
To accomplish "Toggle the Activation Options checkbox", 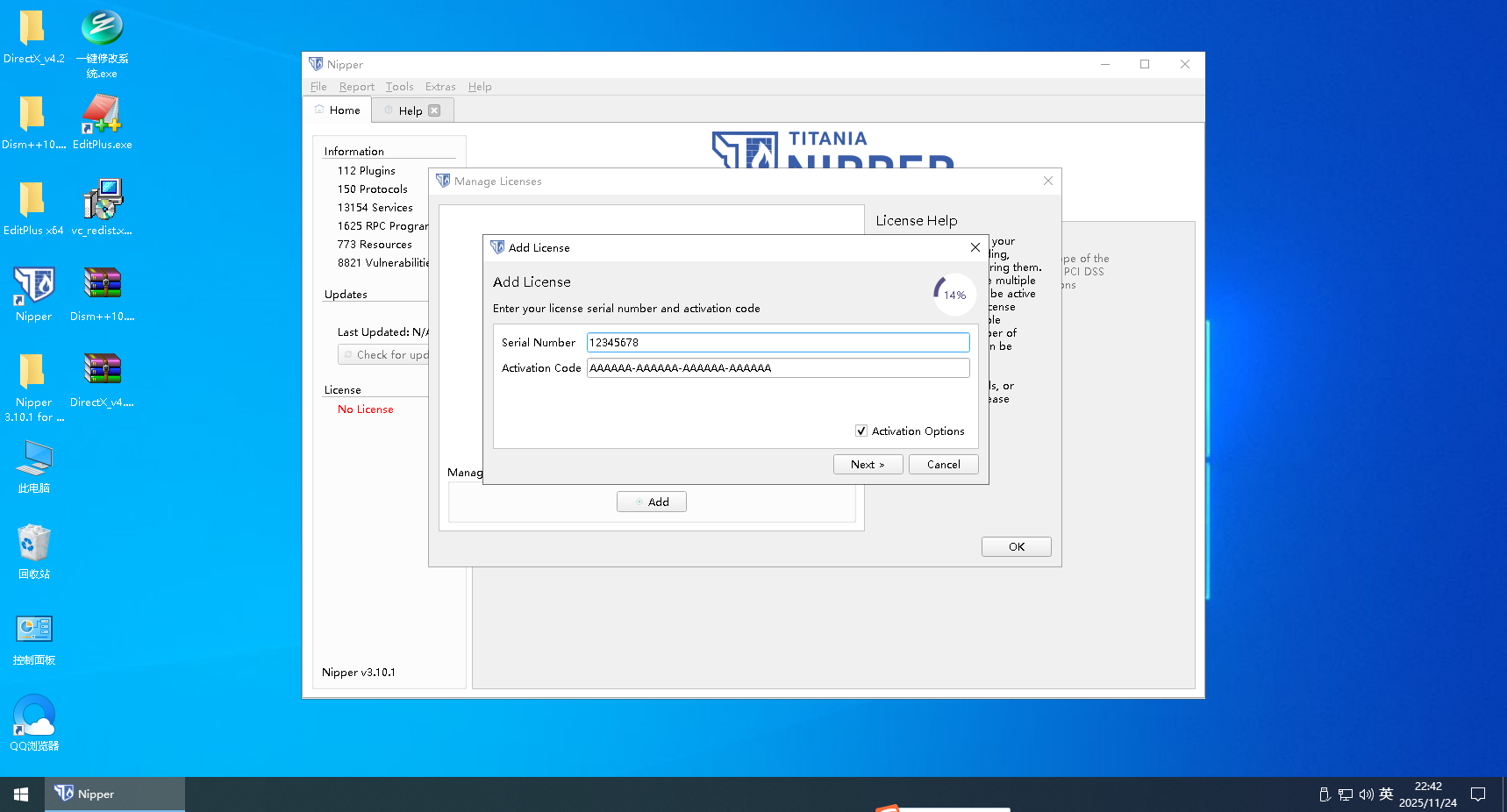I will pyautogui.click(x=861, y=431).
